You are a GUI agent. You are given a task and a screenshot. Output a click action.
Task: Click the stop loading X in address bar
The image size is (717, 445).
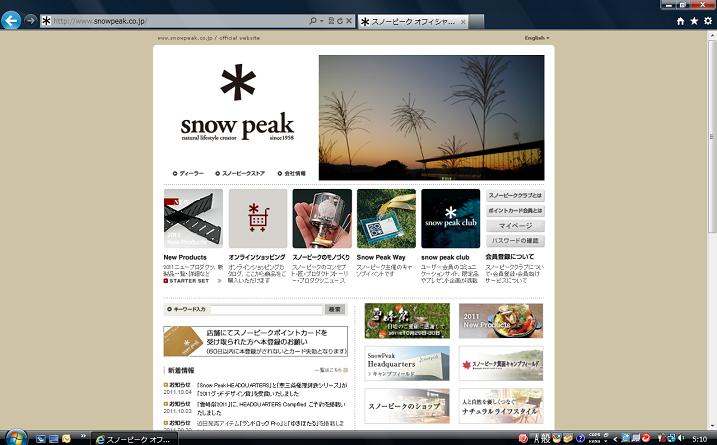point(349,21)
